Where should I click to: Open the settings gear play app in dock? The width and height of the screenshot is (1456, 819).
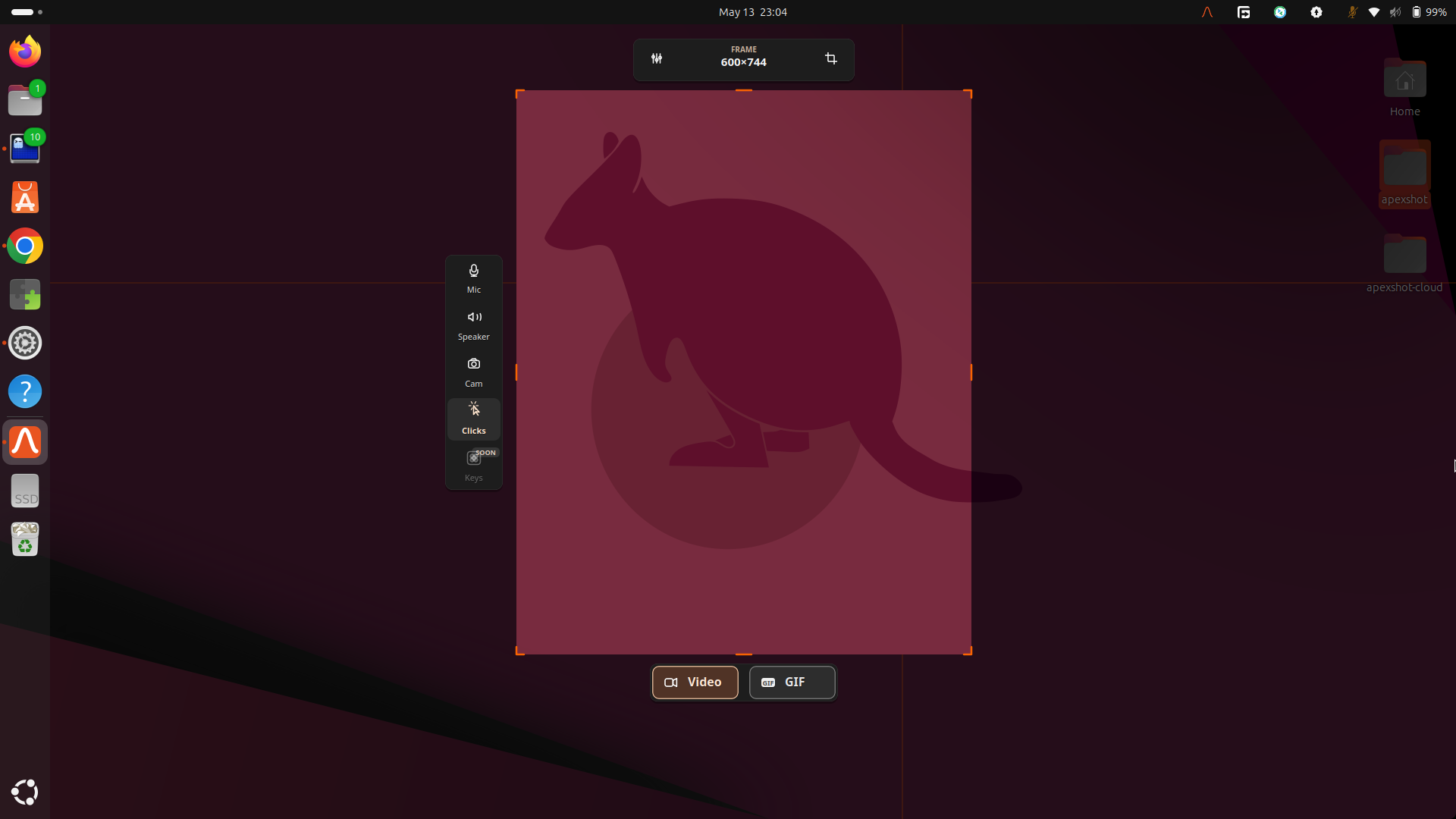(25, 343)
